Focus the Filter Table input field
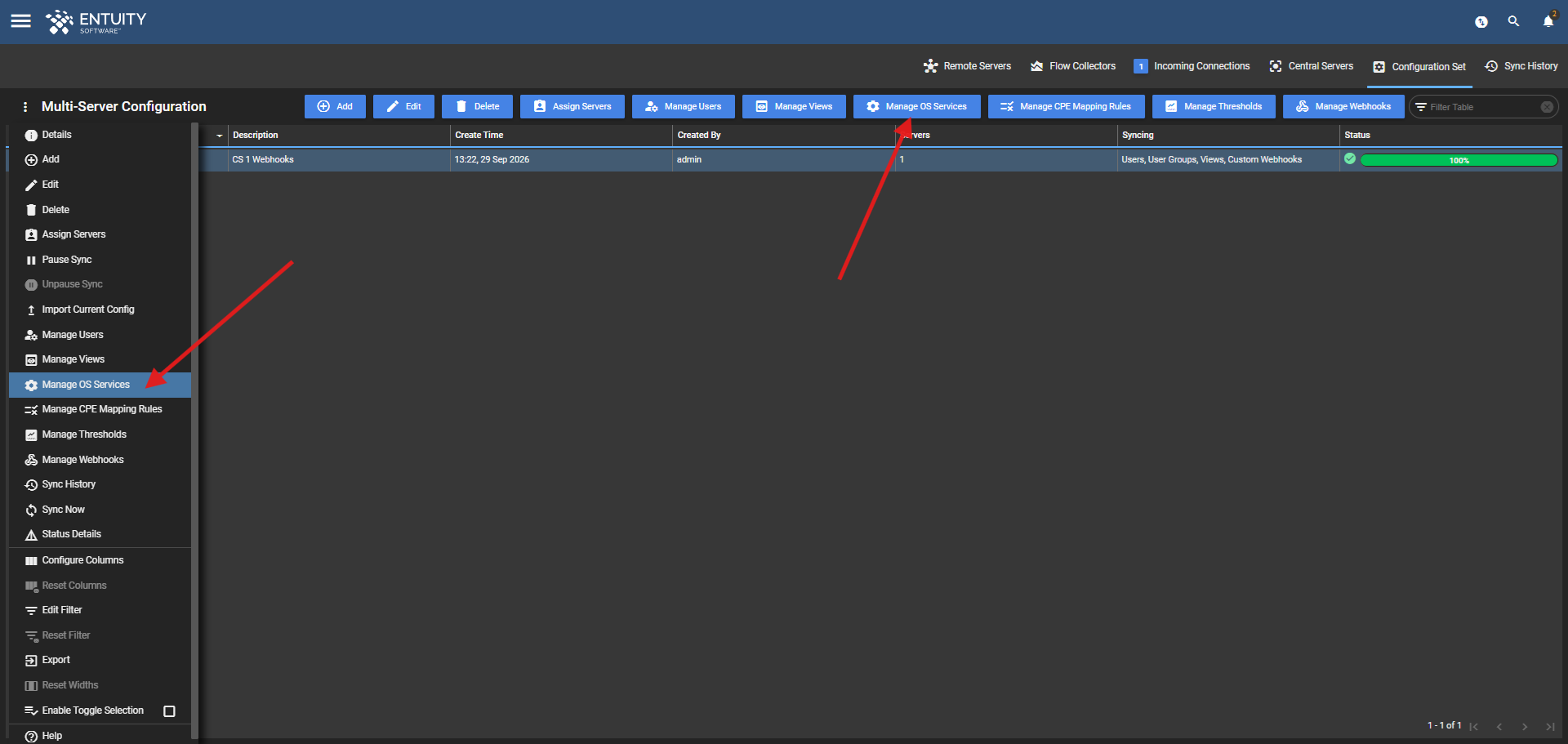 [1482, 107]
